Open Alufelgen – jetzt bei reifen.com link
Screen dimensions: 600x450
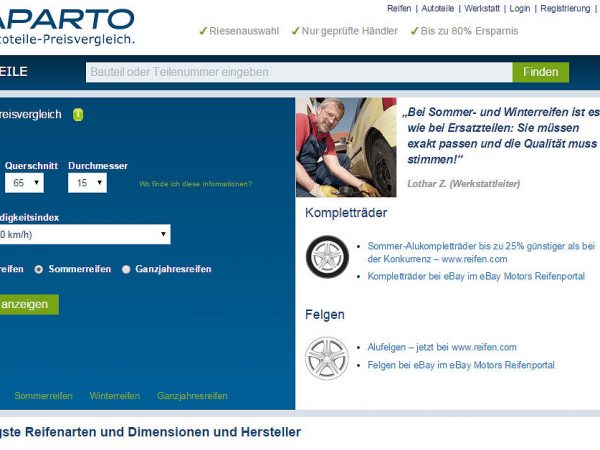coord(442,347)
